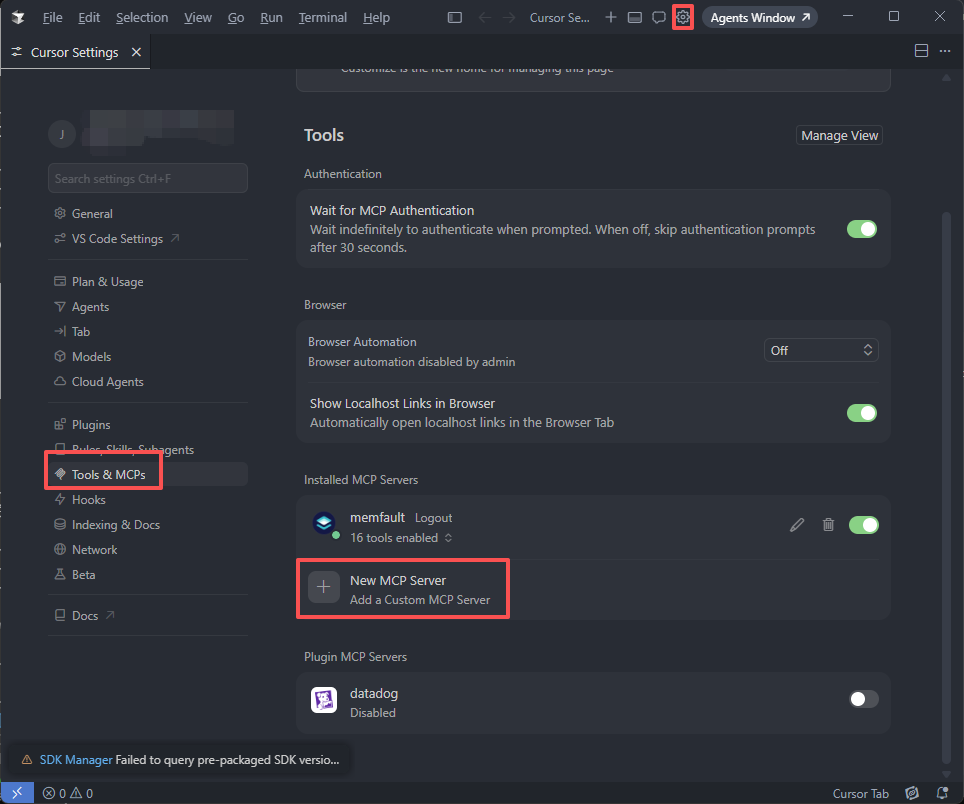The height and width of the screenshot is (804, 964).
Task: Toggle the primary sidebar layout icon
Action: pyautogui.click(x=454, y=17)
